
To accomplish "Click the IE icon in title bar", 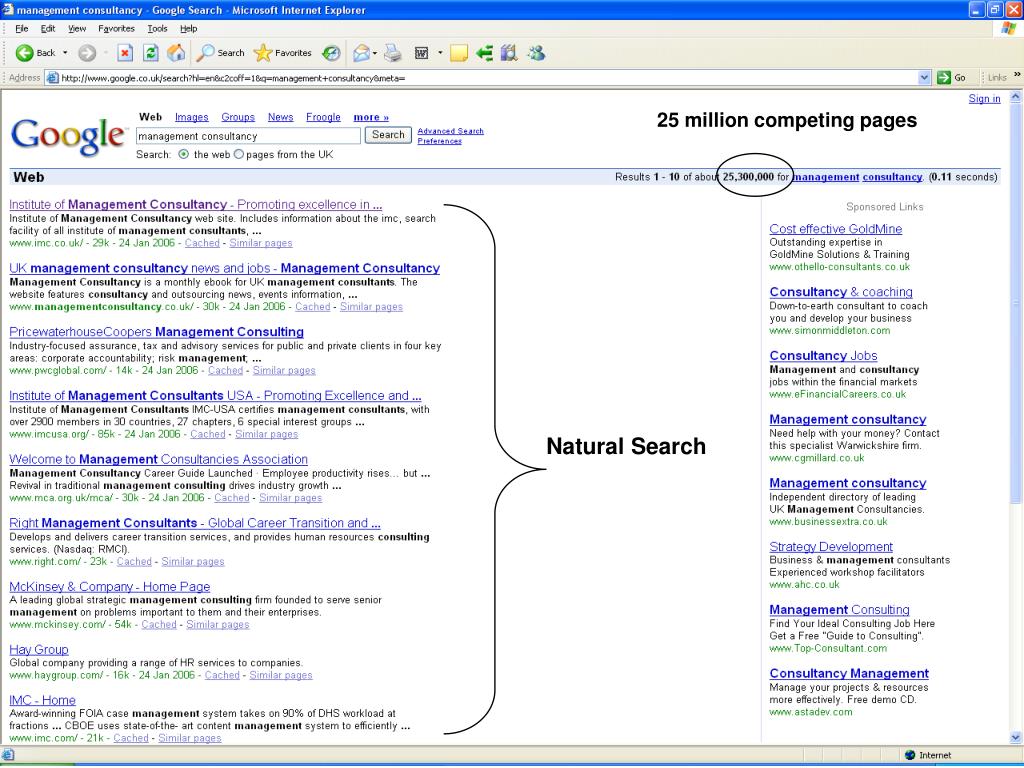I will pos(8,10).
